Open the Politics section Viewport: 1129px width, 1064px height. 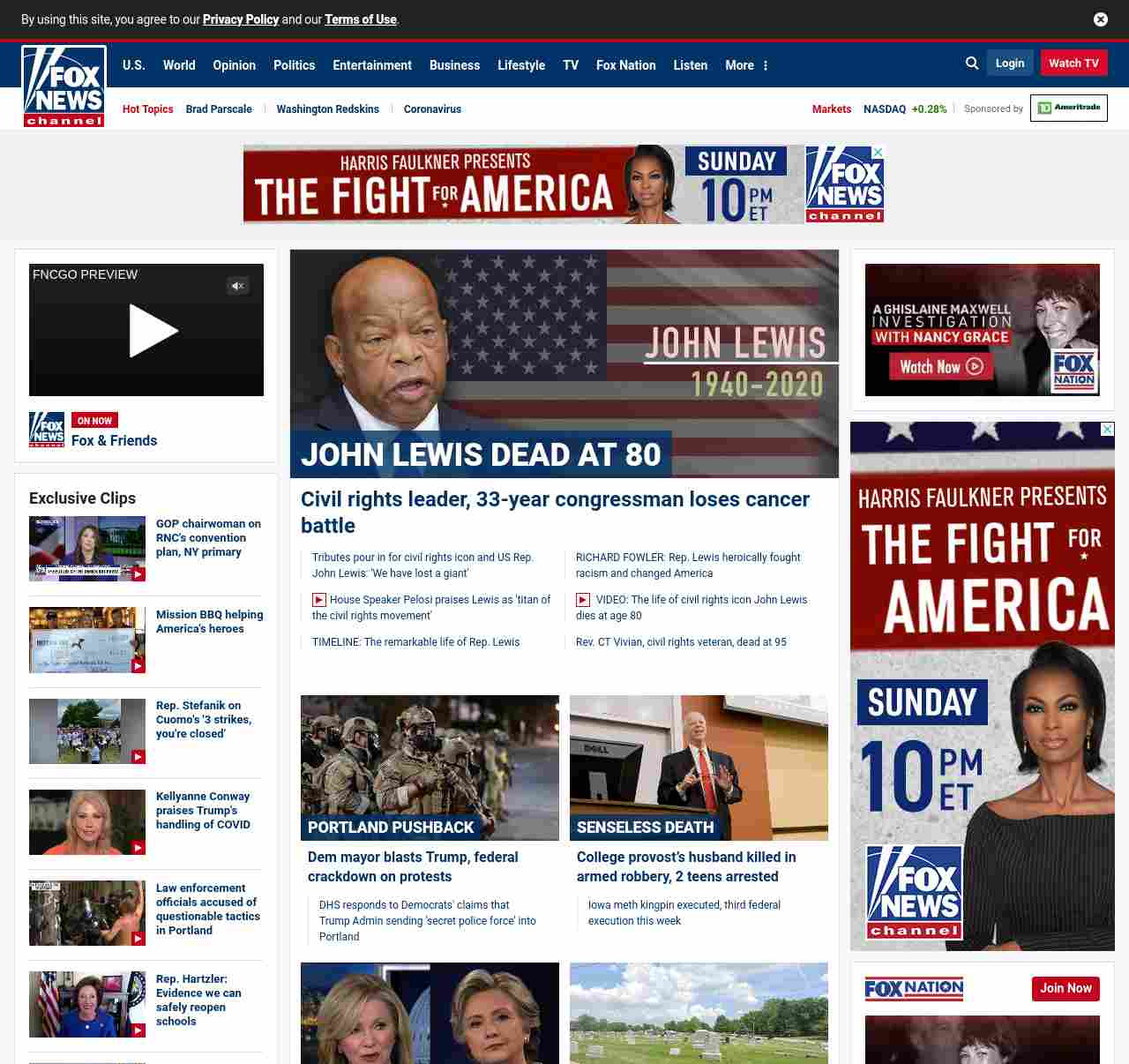(294, 65)
